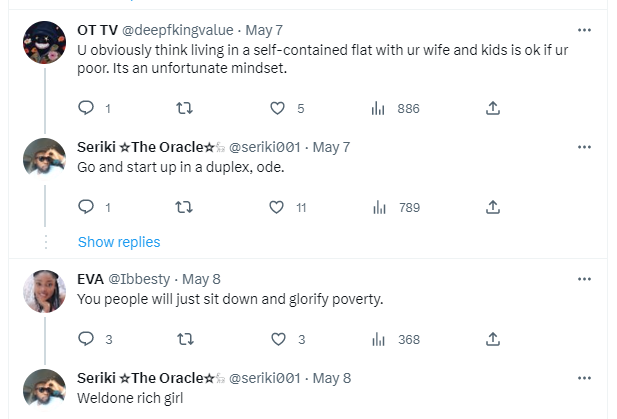This screenshot has height=419, width=617.
Task: Share OT TV's tweet
Action: pyautogui.click(x=492, y=108)
